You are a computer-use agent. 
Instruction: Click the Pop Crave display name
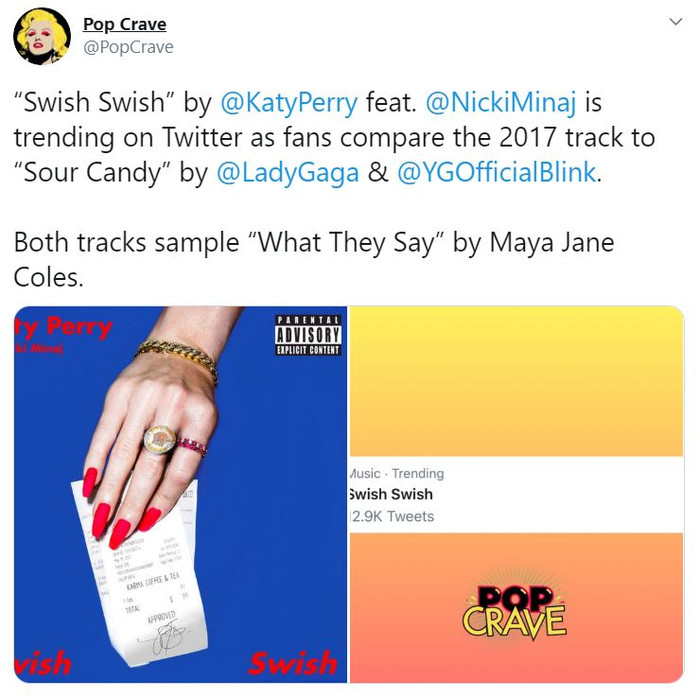pyautogui.click(x=125, y=24)
